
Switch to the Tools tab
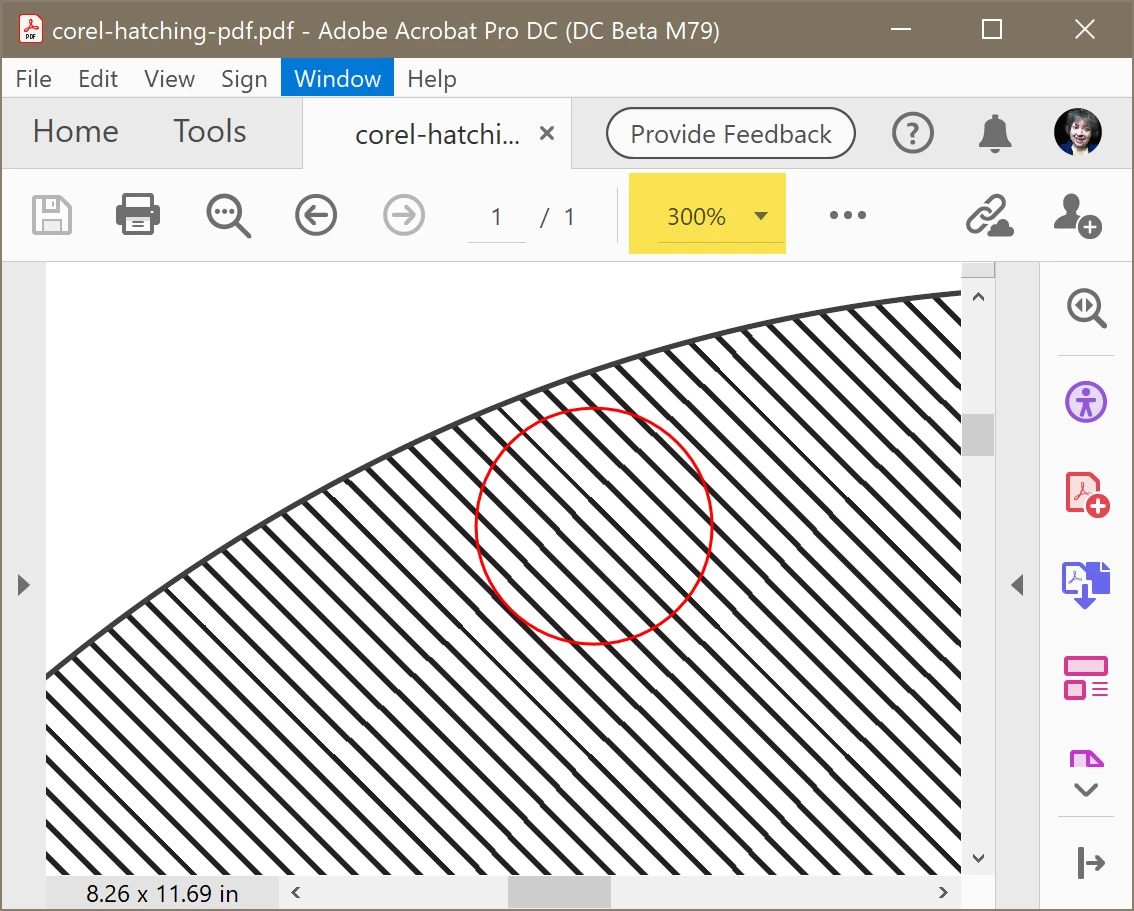click(x=210, y=132)
